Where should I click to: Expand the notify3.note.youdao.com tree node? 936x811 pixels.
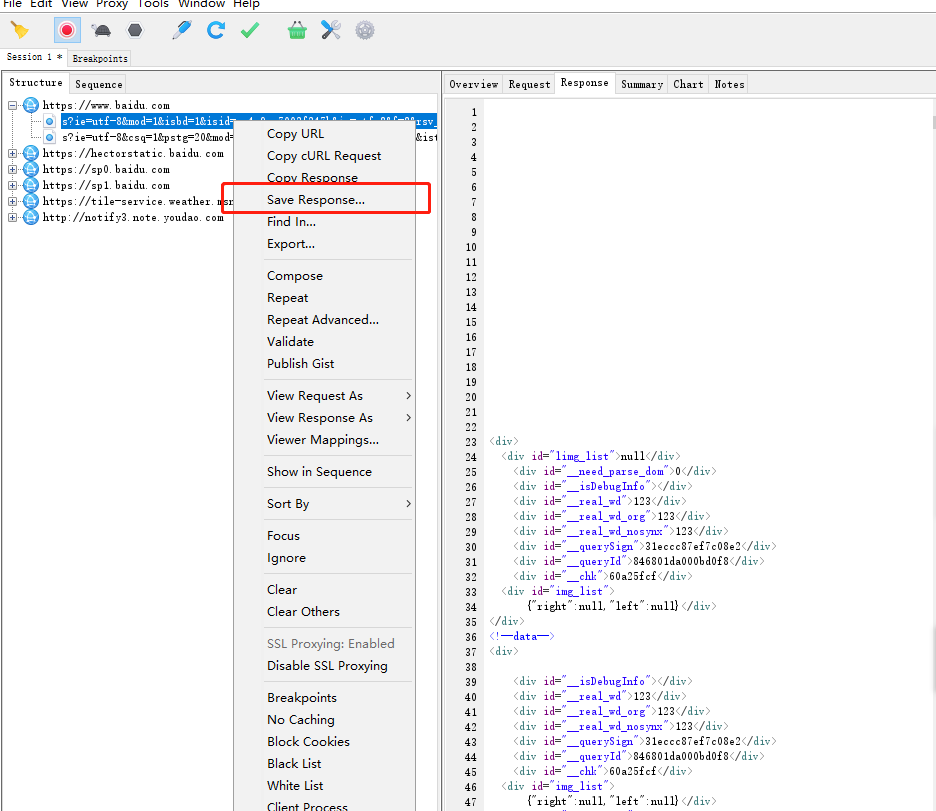[x=13, y=217]
